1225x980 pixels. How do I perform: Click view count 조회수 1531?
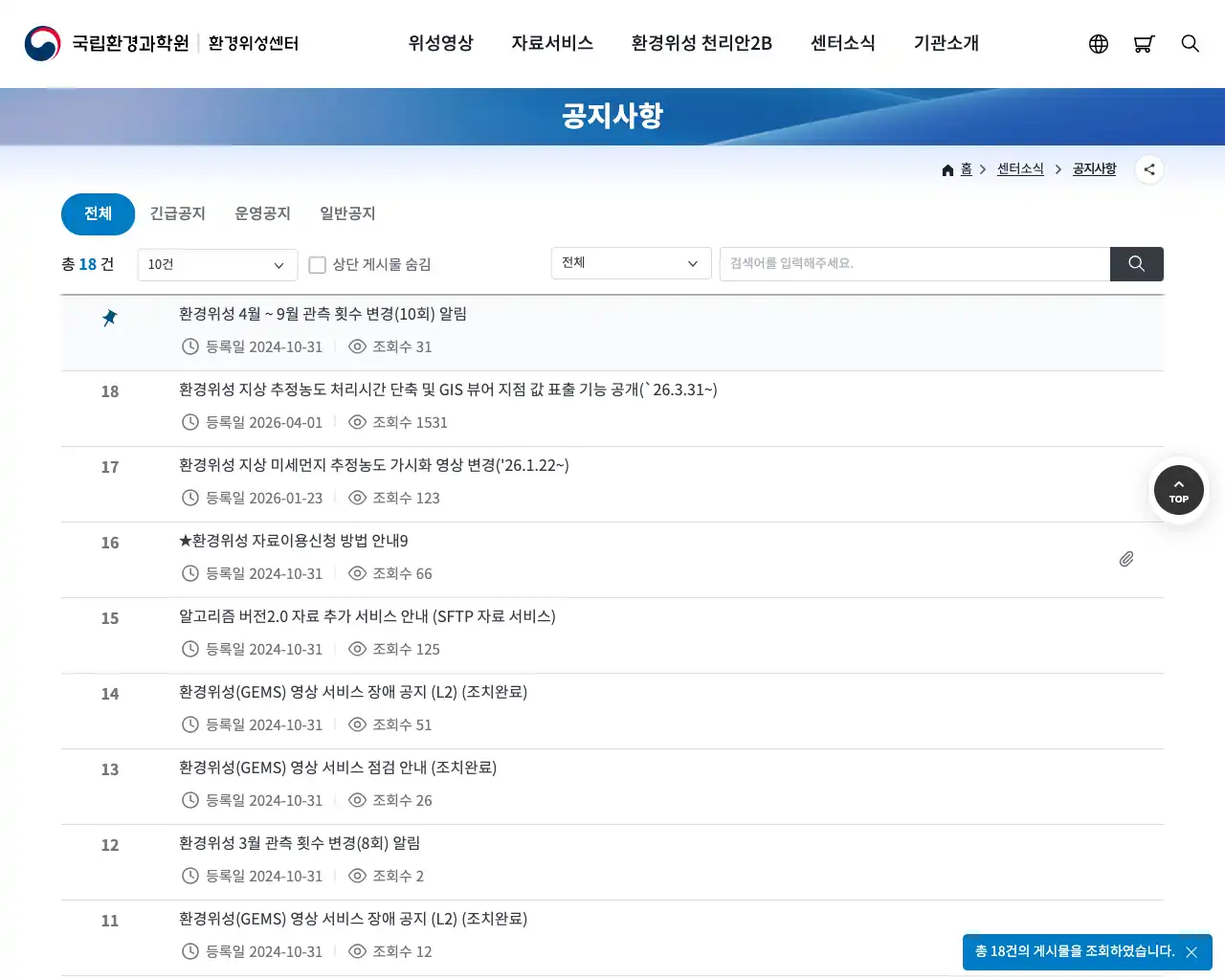(x=410, y=422)
